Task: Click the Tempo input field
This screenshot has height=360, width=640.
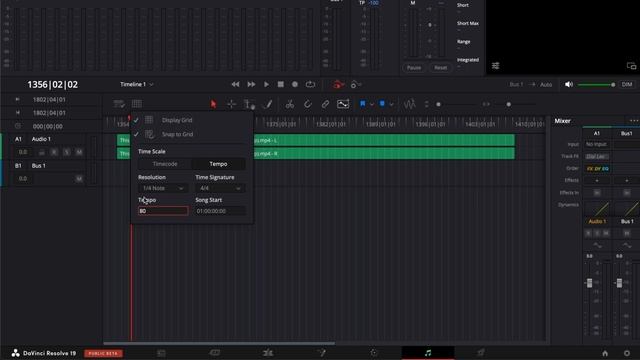Action: pos(163,211)
